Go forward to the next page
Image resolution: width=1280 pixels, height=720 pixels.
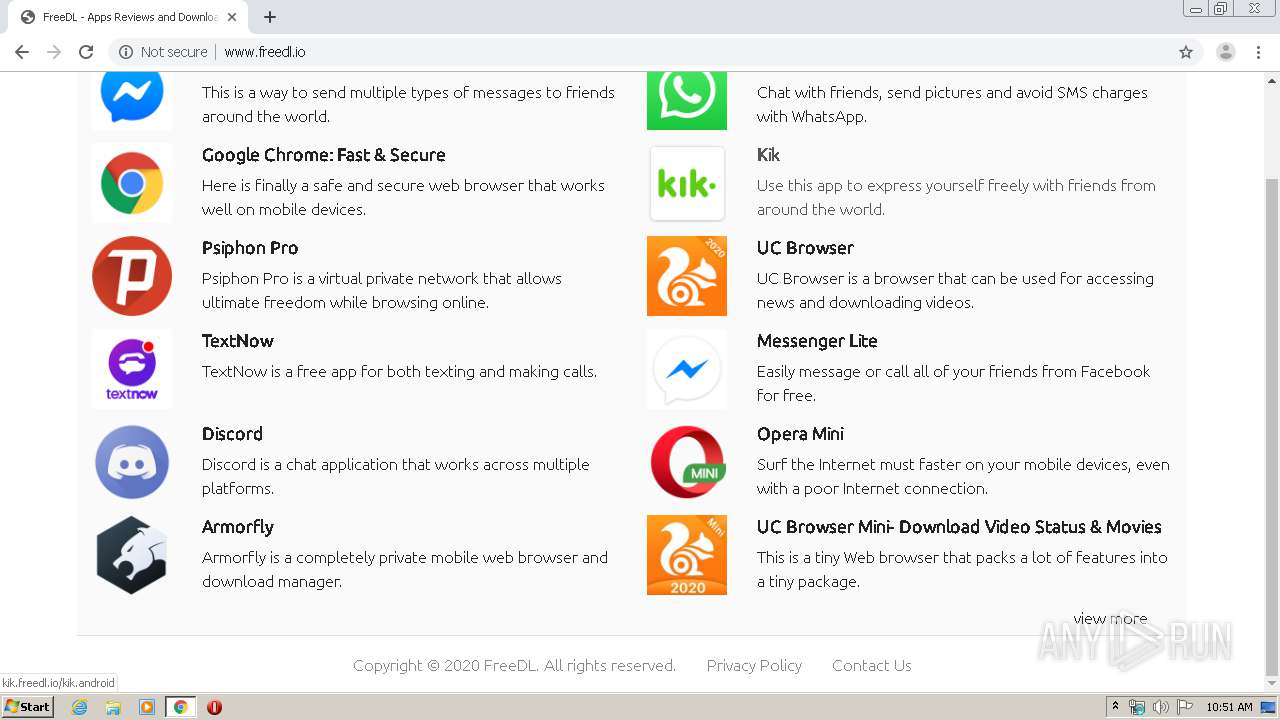point(54,52)
